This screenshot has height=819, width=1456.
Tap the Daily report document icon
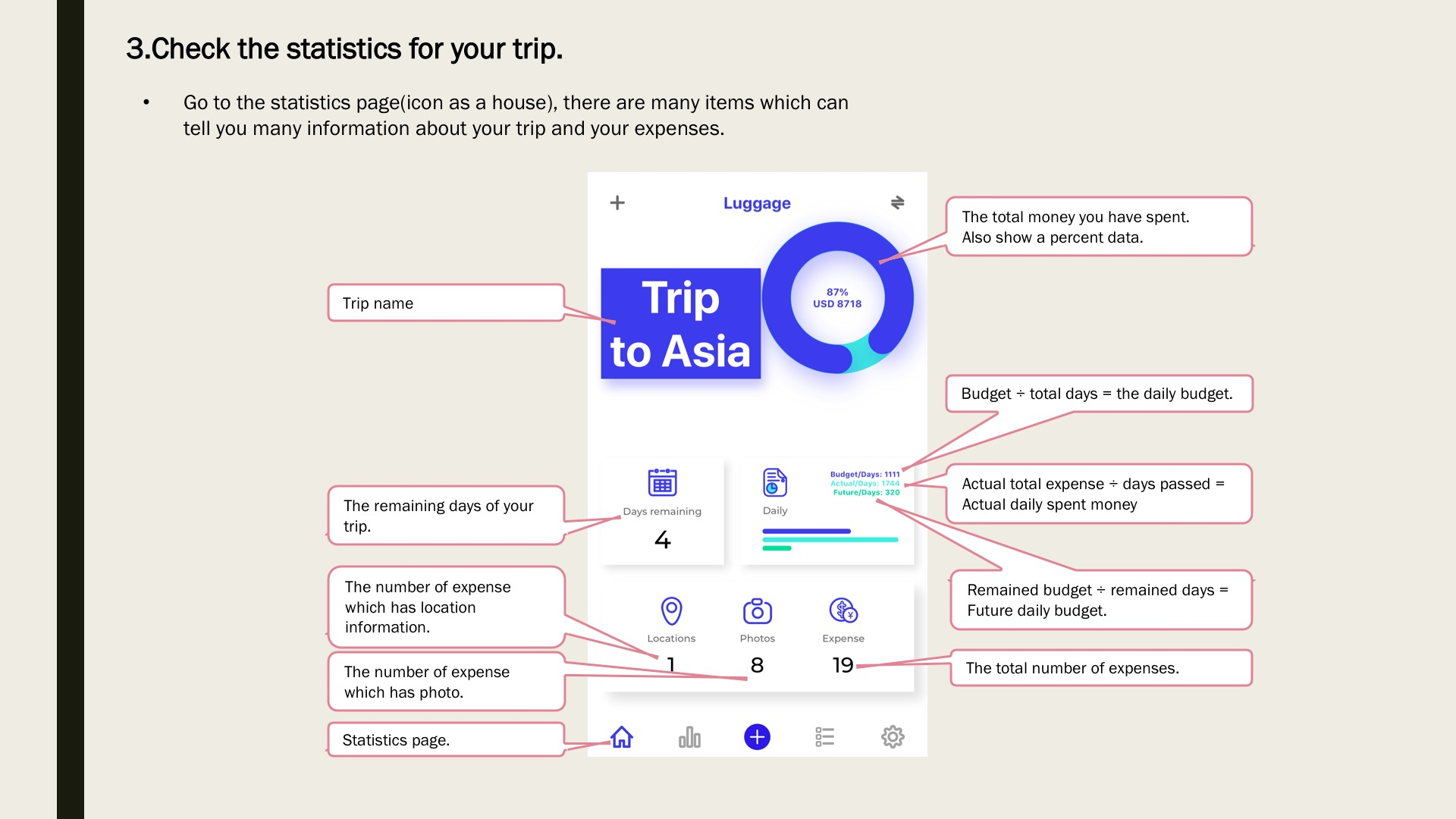click(x=774, y=482)
